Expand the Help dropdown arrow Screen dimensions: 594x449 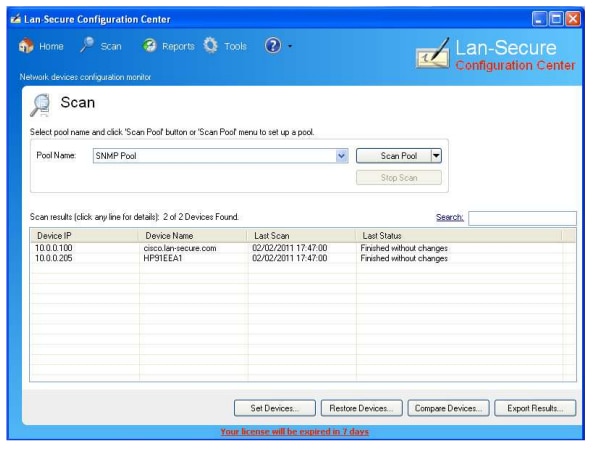tap(290, 46)
